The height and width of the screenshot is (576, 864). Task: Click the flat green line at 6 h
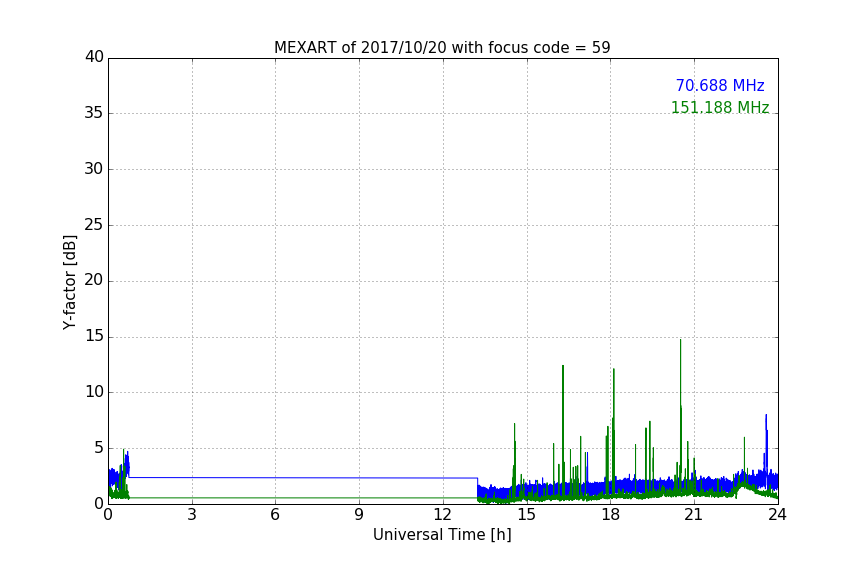click(x=275, y=498)
